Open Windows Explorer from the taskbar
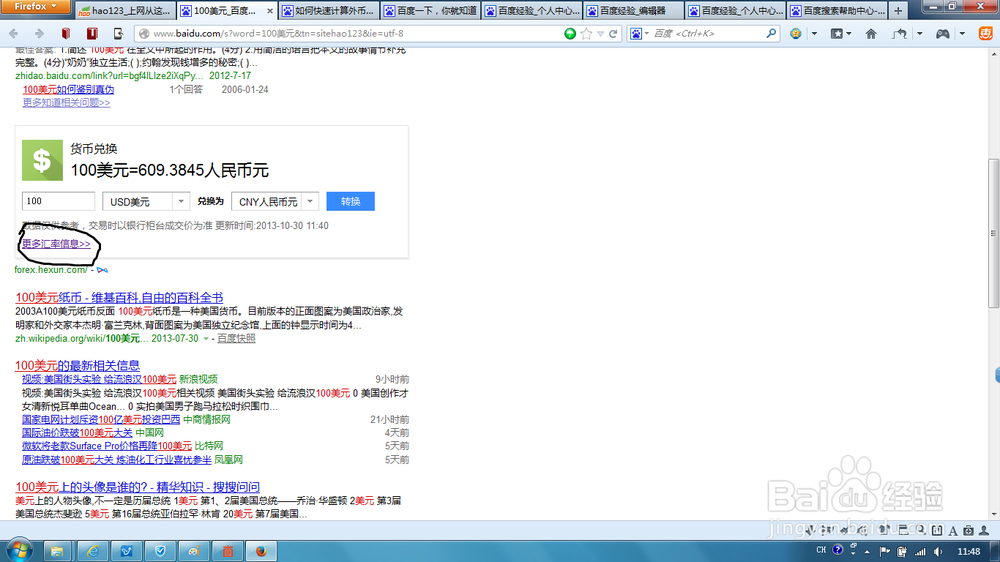Image resolution: width=1000 pixels, height=562 pixels. pyautogui.click(x=57, y=551)
